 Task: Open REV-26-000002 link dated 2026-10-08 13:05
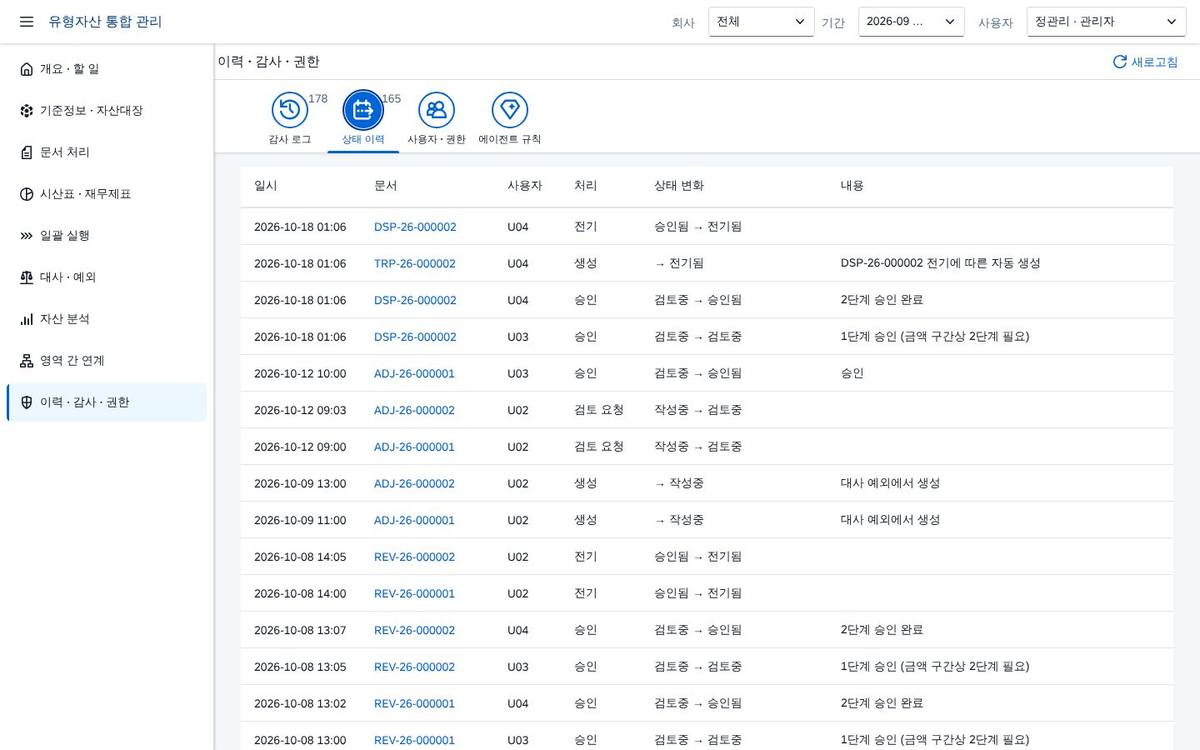414,667
